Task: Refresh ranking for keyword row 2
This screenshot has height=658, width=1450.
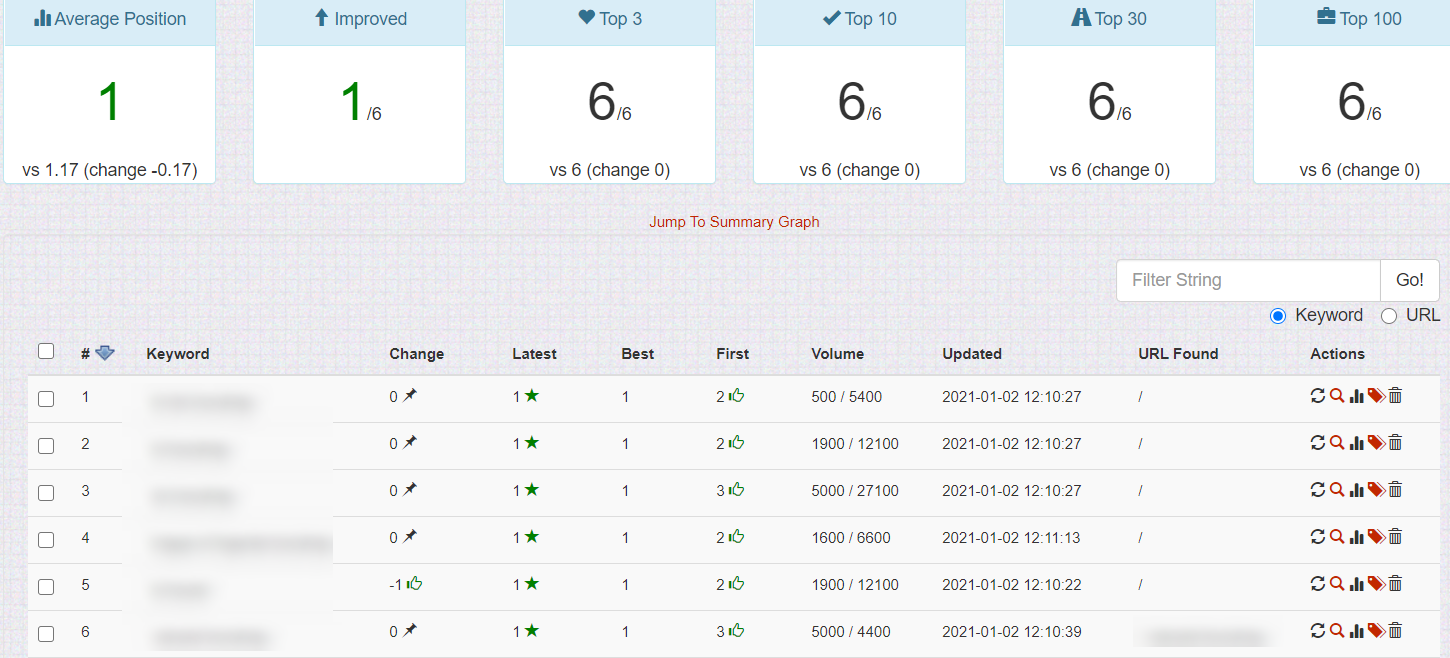Action: [1318, 443]
